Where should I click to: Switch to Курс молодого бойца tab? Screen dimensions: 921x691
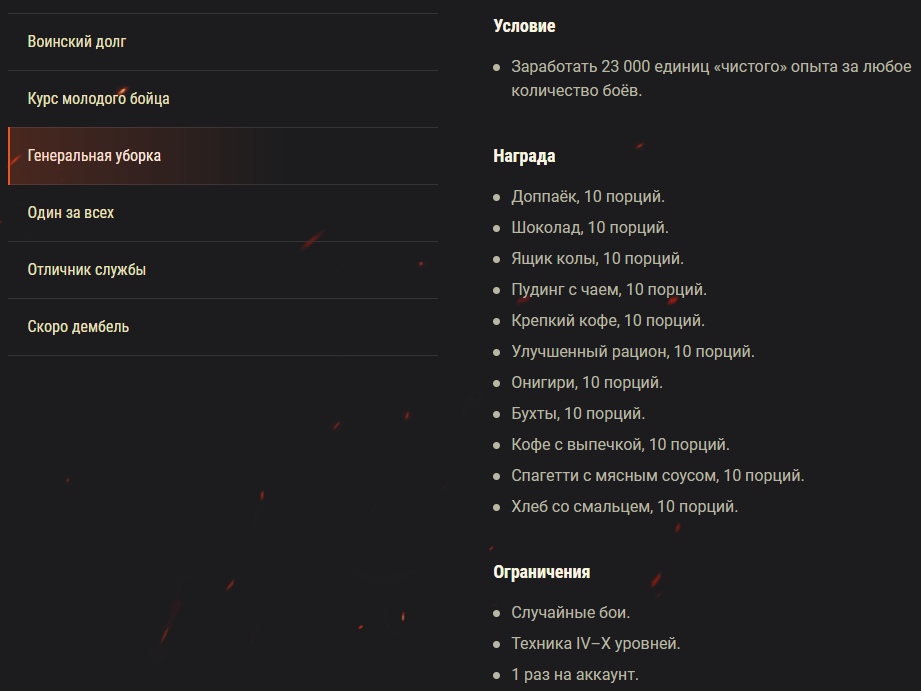point(98,99)
